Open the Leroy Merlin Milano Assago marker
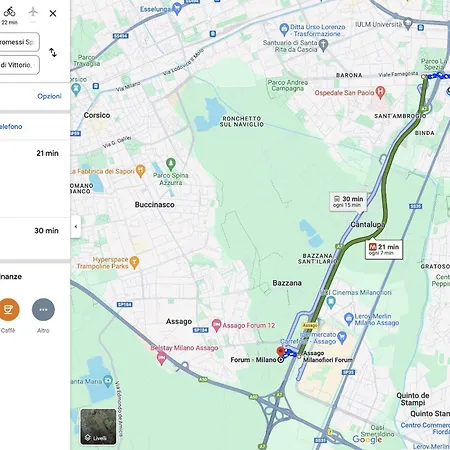This screenshot has width=450, height=450. 348,318
